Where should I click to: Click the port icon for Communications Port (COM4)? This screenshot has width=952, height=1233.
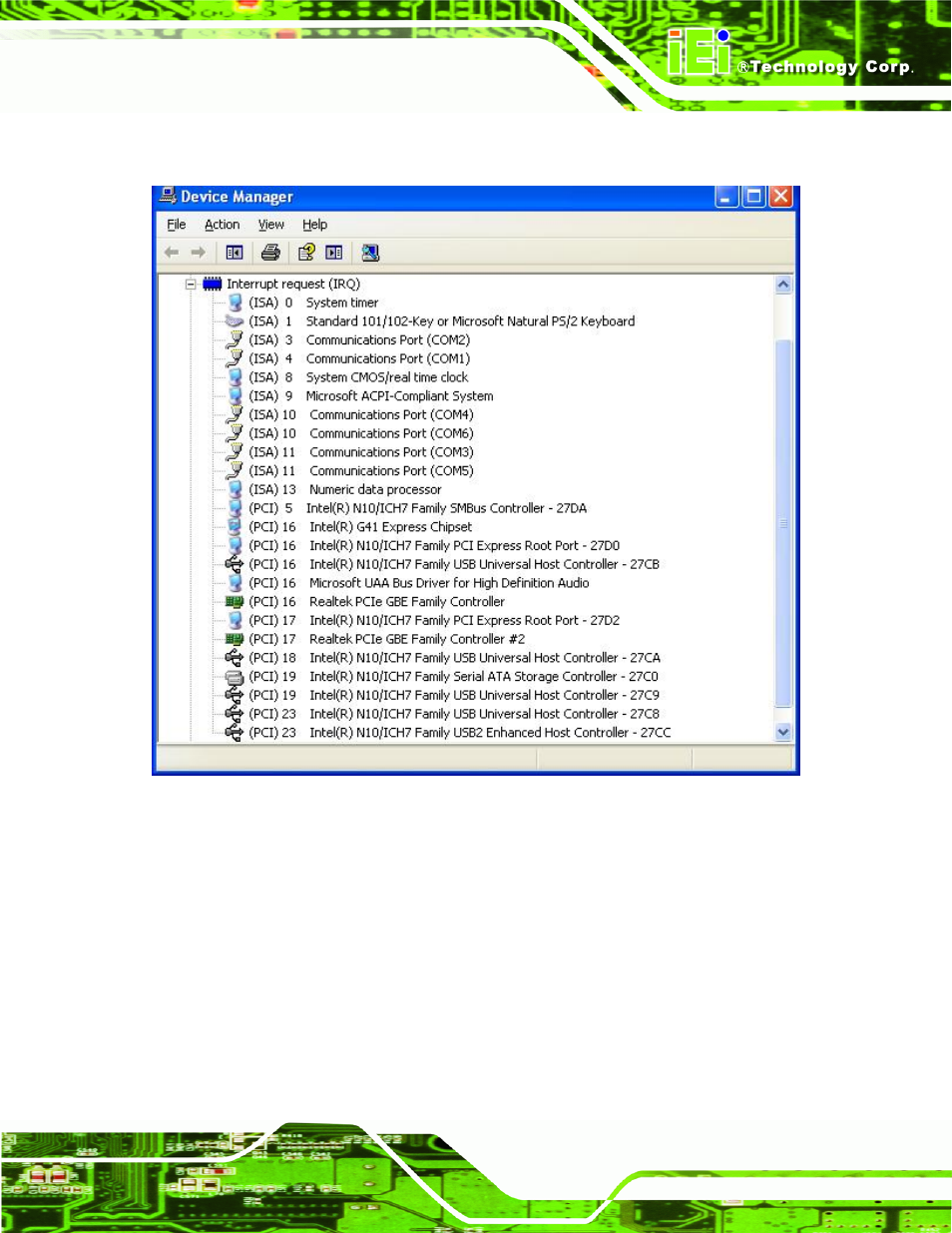[235, 414]
